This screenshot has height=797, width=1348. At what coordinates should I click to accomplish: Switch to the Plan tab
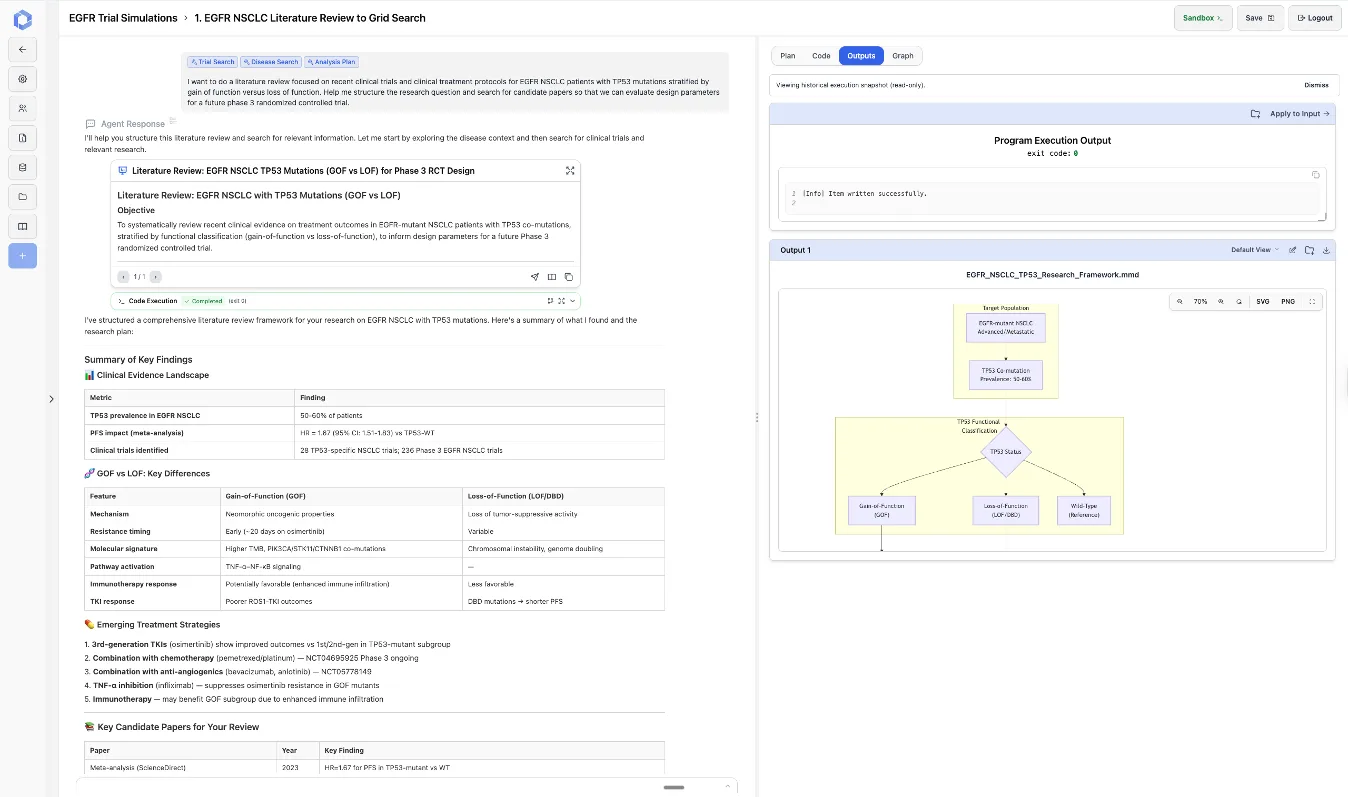point(788,56)
